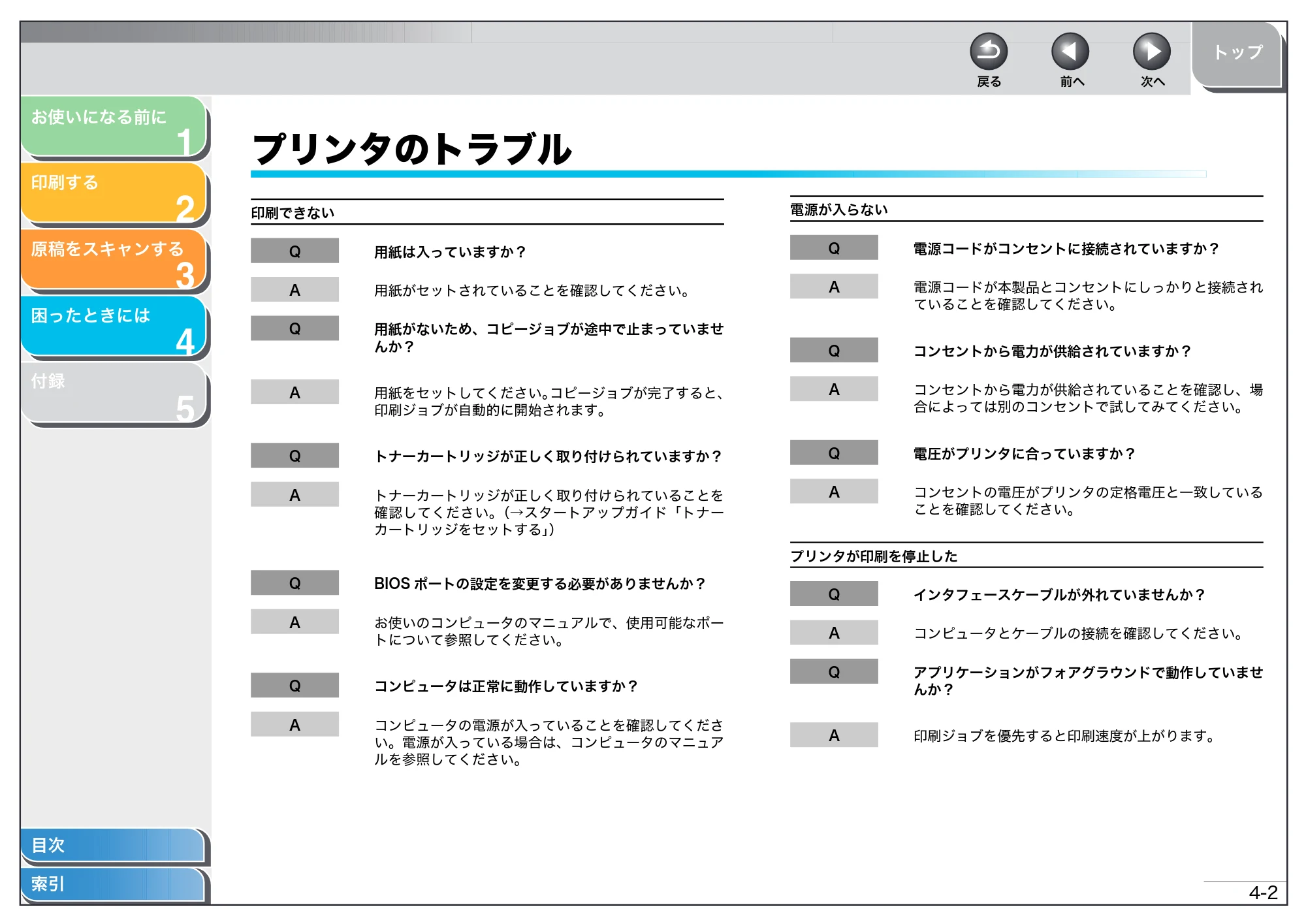Open chapter 5 付録 tab
The image size is (1306, 924).
pyautogui.click(x=114, y=392)
